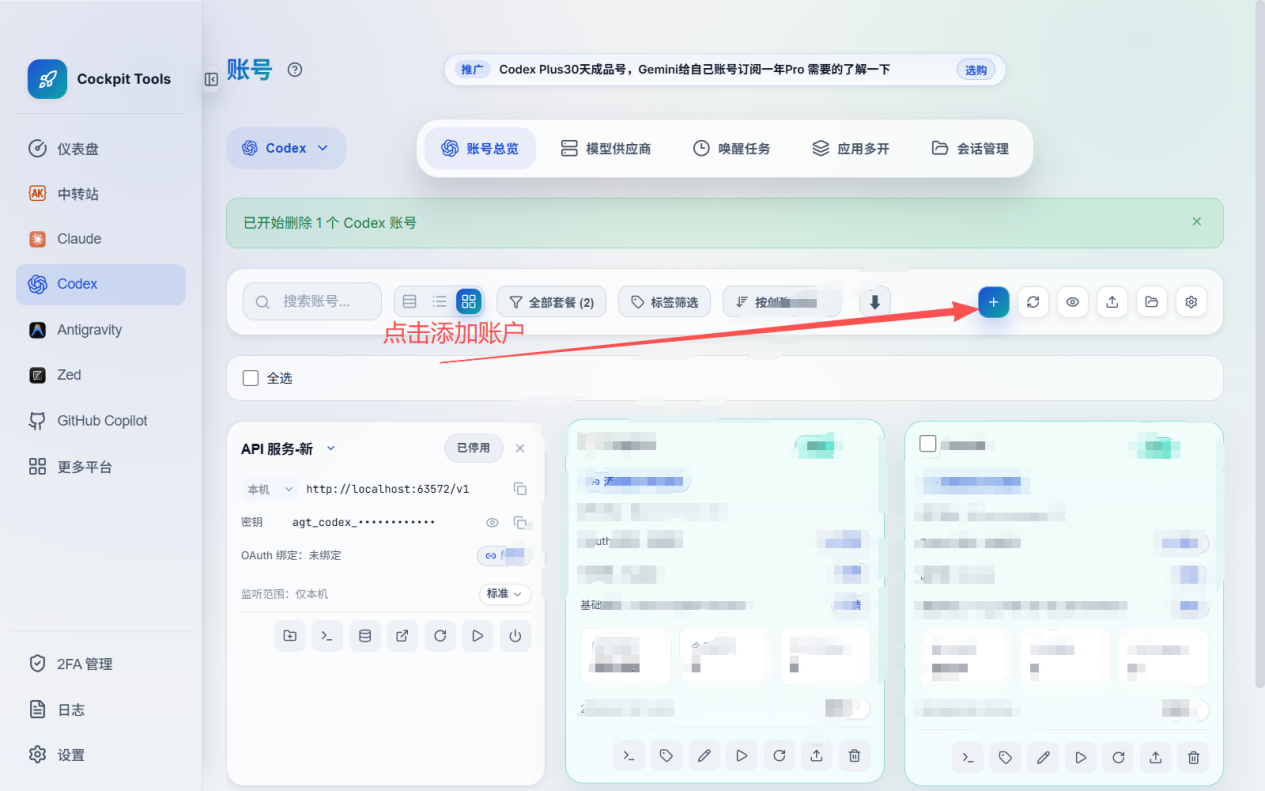The width and height of the screenshot is (1265, 791).
Task: Open 中转站 in the sidebar
Action: [x=101, y=194]
